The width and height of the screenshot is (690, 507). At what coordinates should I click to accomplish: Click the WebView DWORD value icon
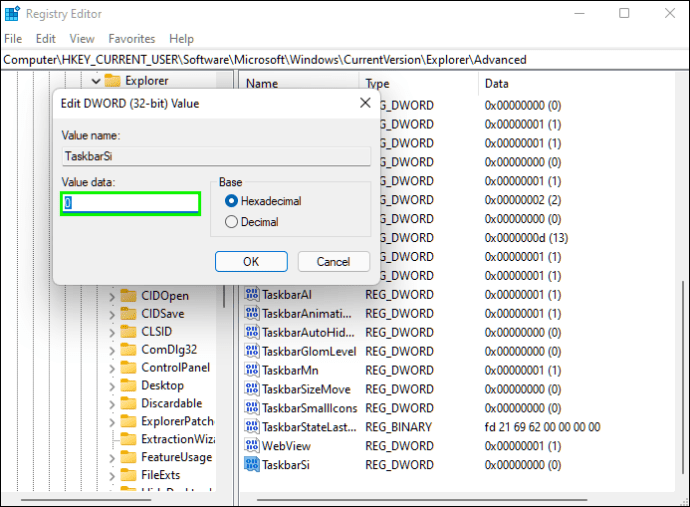(252, 446)
